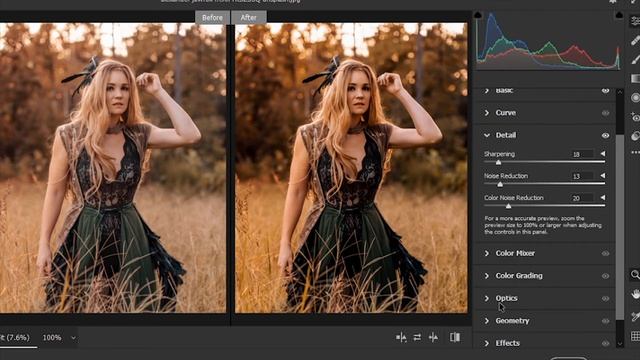Click the Sharpening value field
The height and width of the screenshot is (360, 640).
pos(582,154)
